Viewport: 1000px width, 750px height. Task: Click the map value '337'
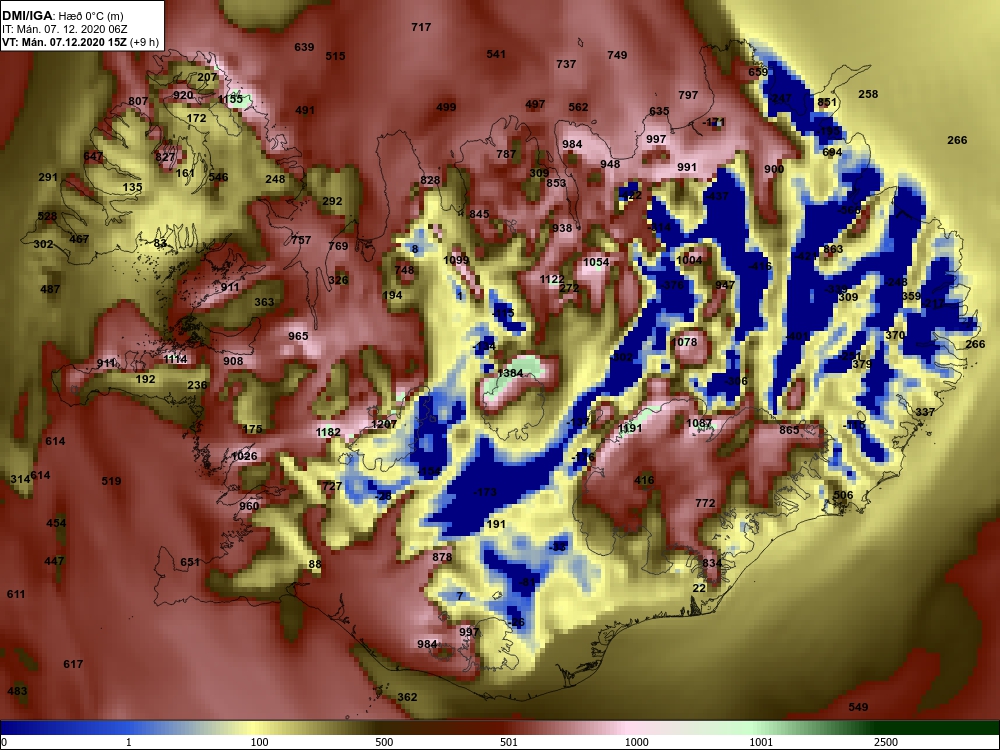(x=925, y=413)
